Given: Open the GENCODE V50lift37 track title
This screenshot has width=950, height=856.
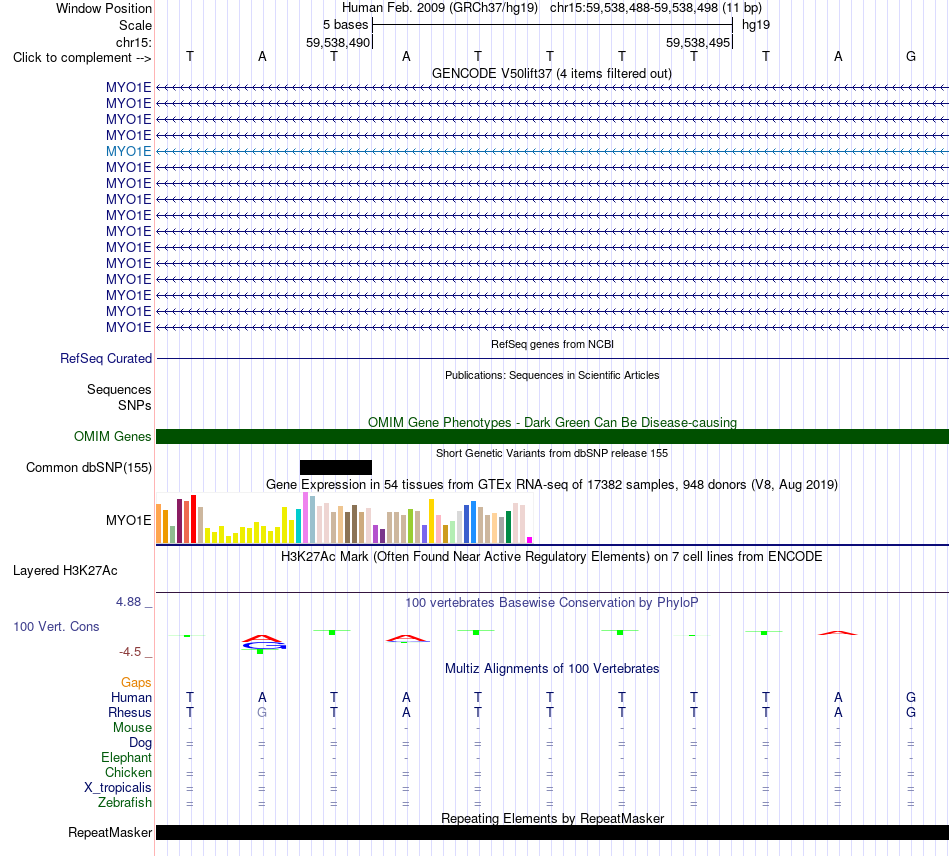Looking at the screenshot, I should (551, 73).
